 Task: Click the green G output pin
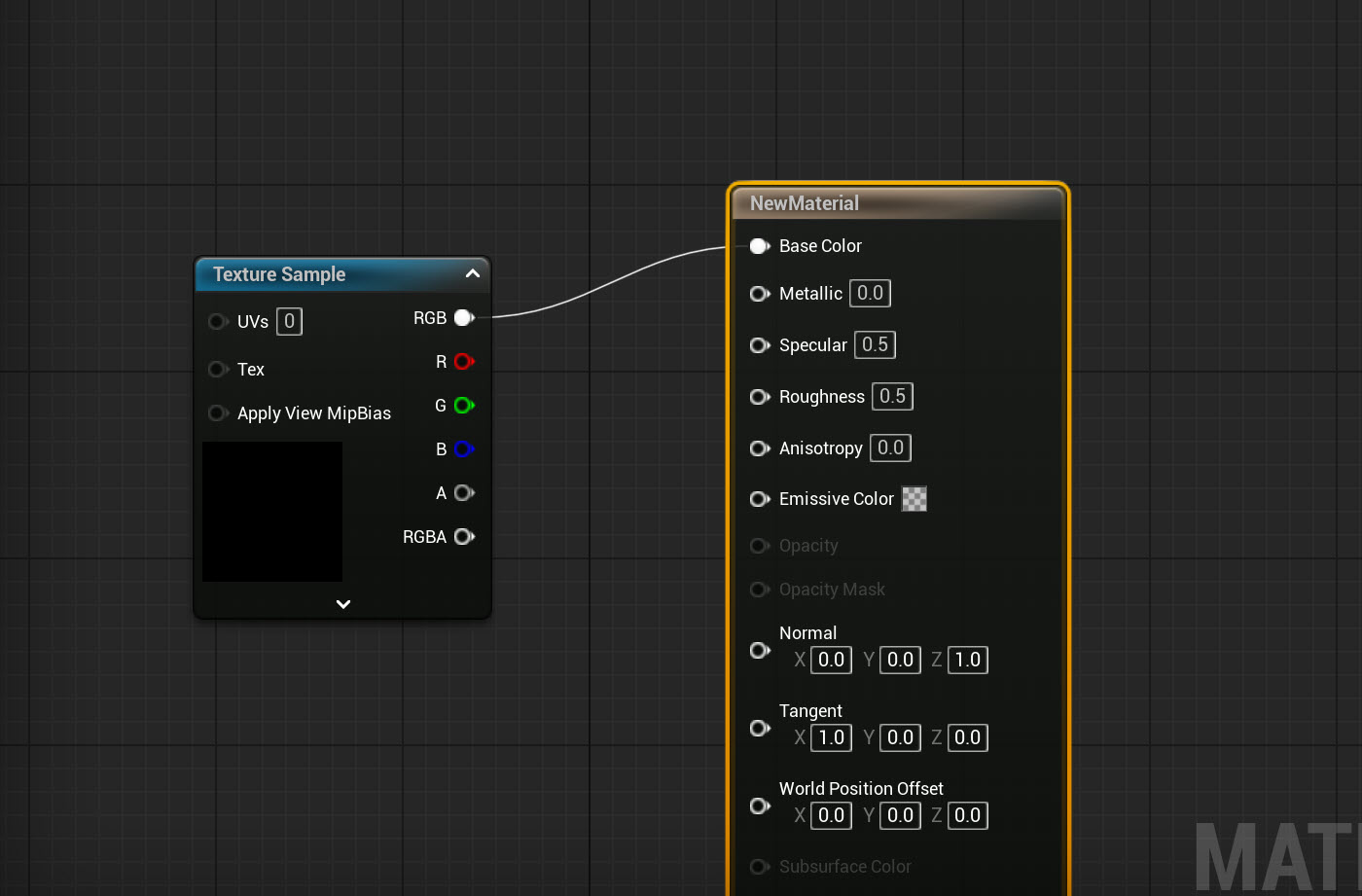click(x=464, y=405)
